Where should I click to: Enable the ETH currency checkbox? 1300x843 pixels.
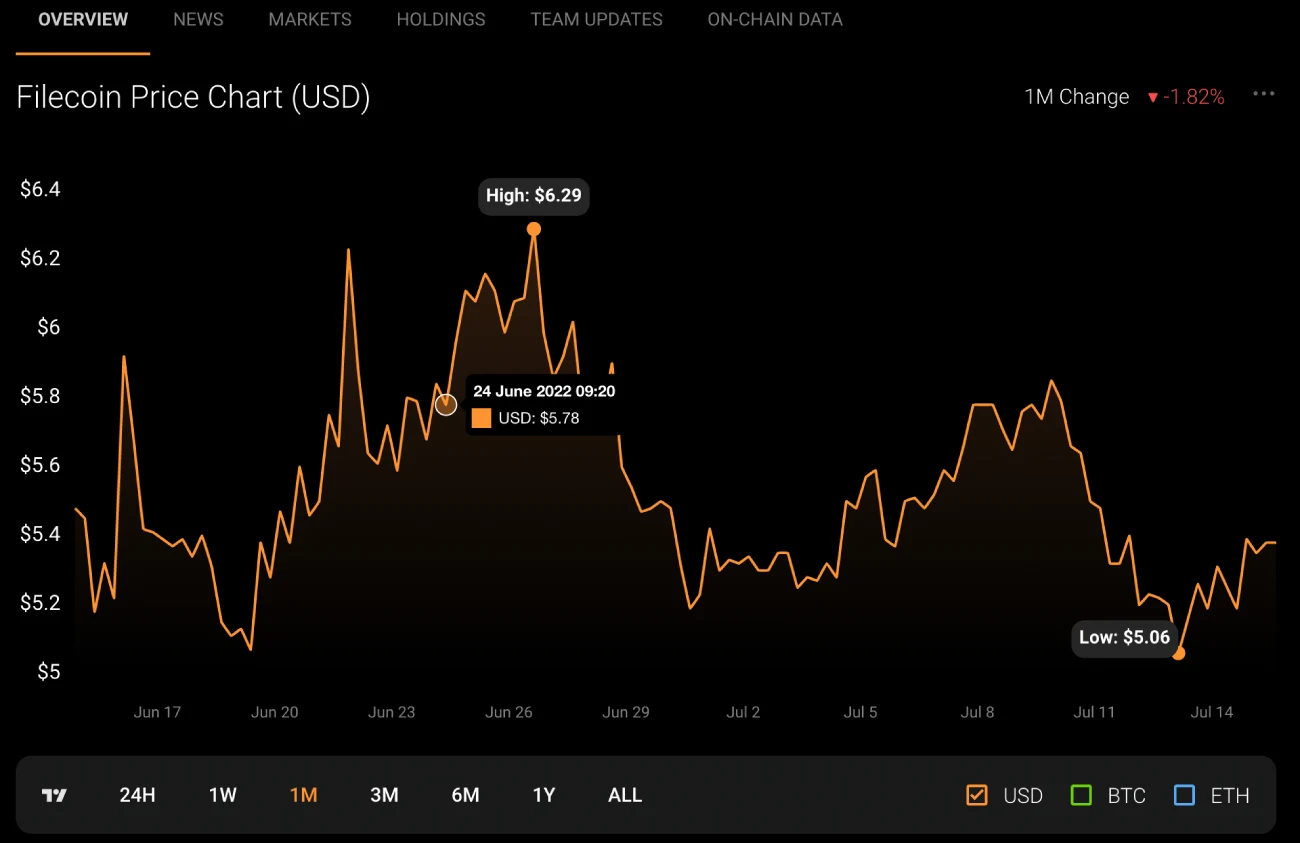1185,796
